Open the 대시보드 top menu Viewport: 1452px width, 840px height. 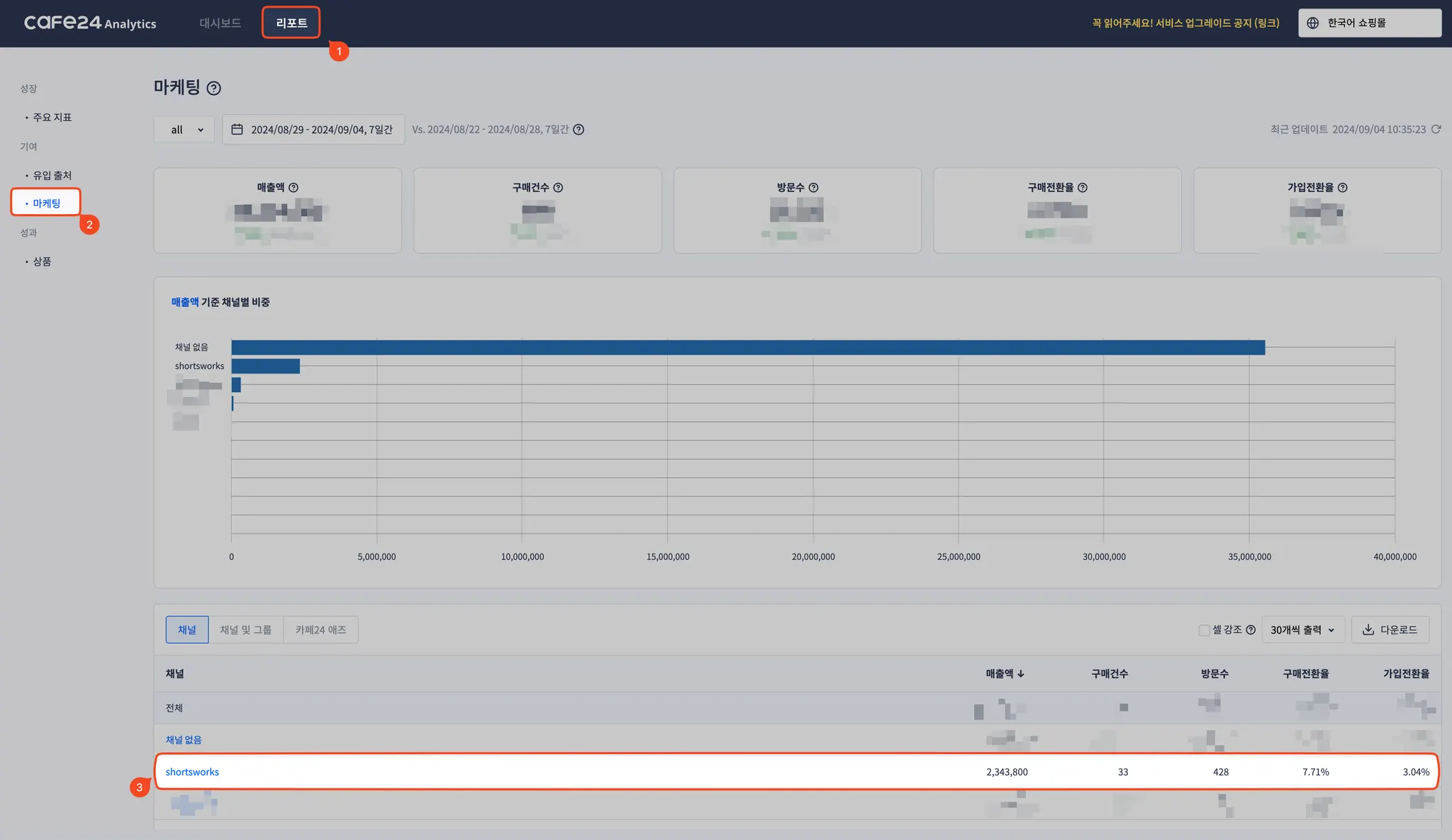pos(220,23)
